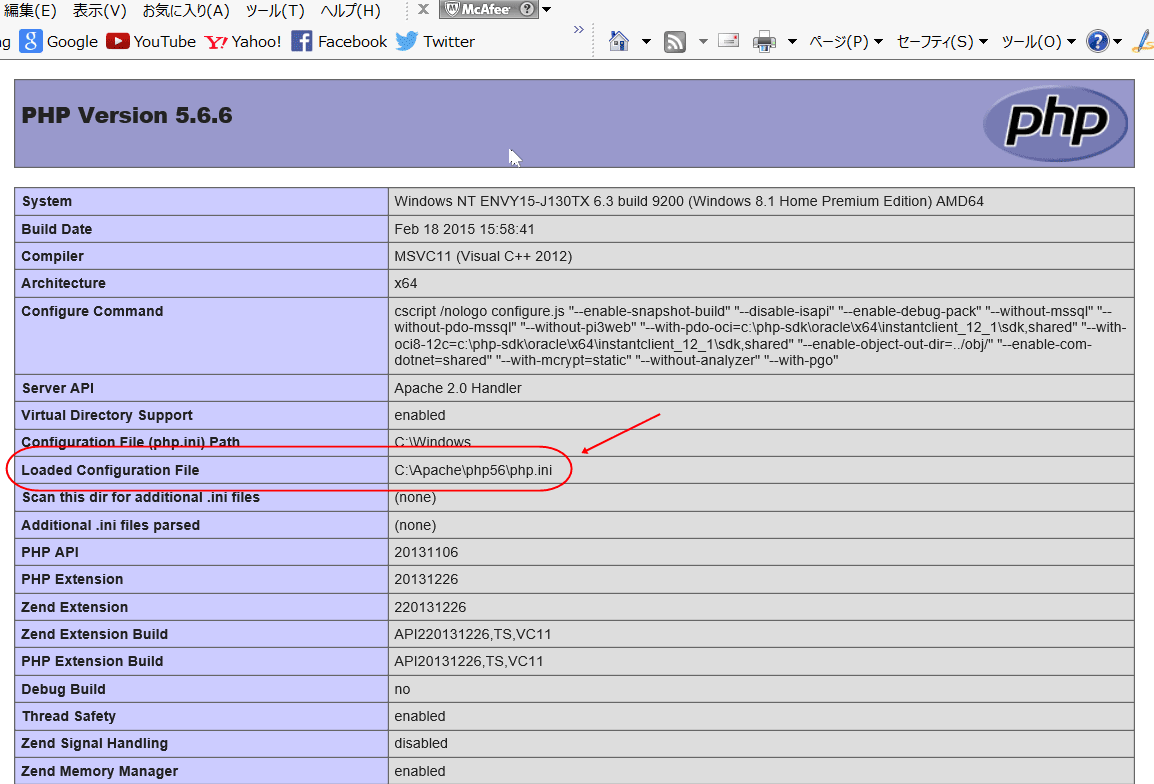Open the YouTube favorites link
Screen dimensions: 1154x784
click(151, 42)
